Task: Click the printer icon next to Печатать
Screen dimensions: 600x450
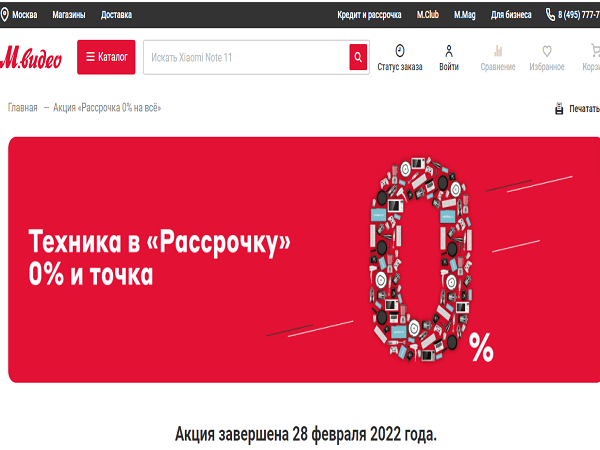Action: click(x=559, y=109)
